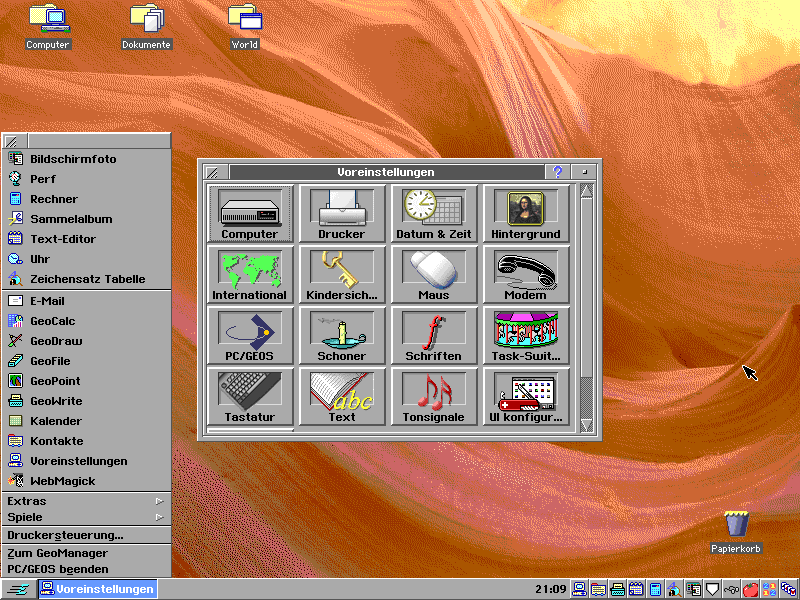The image size is (800, 600).
Task: Click the printer-like GeoWrite tray icon
Action: click(x=617, y=589)
